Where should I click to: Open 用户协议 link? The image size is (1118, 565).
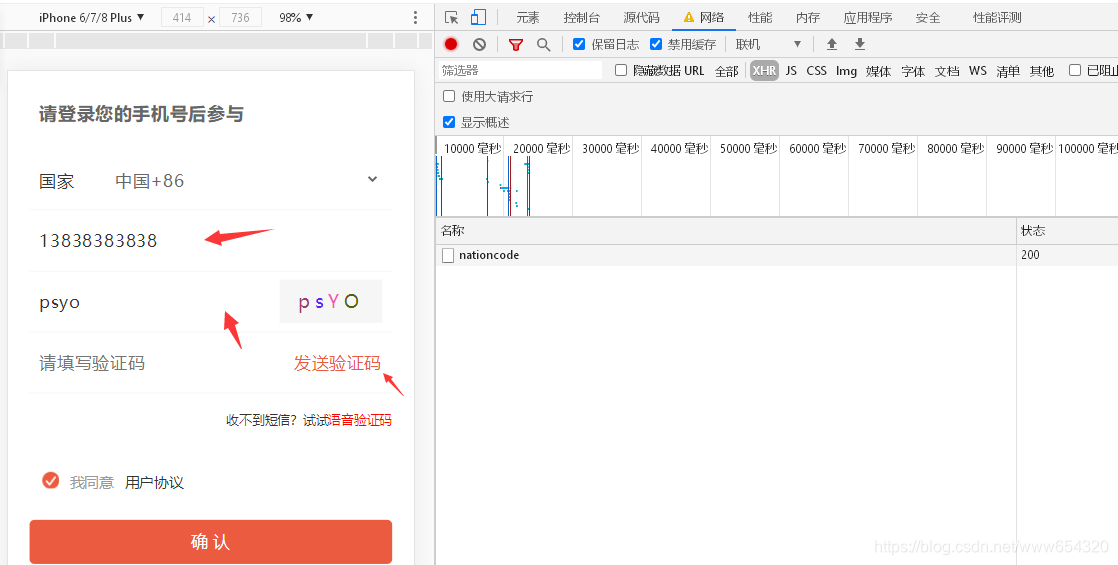tap(155, 482)
